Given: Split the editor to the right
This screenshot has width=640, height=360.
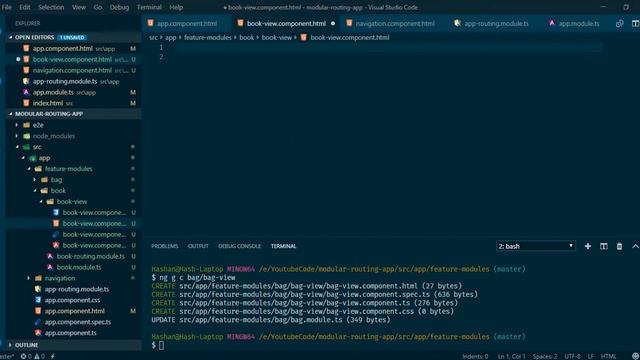Looking at the screenshot, I should (x=635, y=24).
